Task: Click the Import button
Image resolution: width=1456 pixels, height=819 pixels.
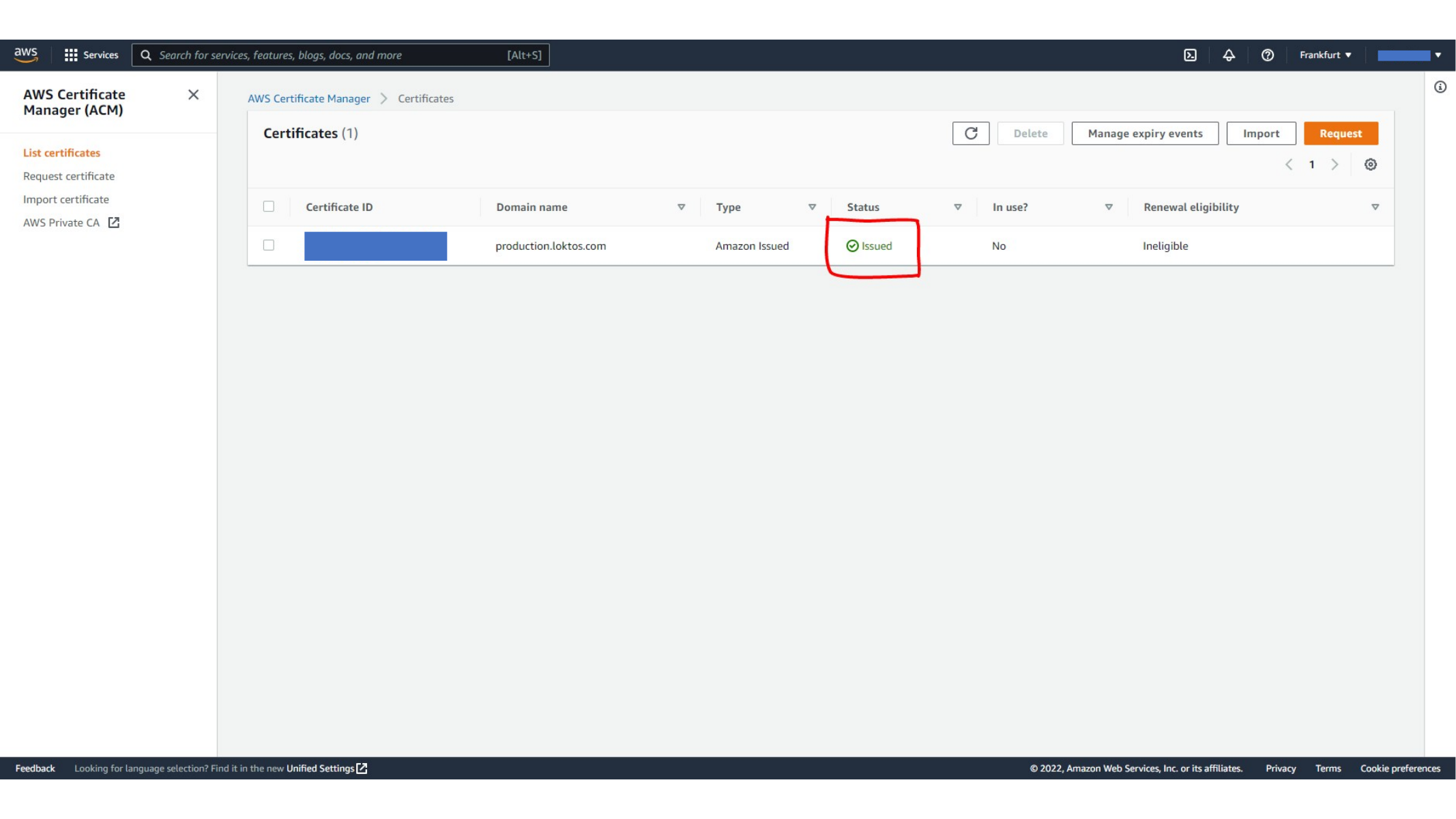Action: pos(1261,134)
